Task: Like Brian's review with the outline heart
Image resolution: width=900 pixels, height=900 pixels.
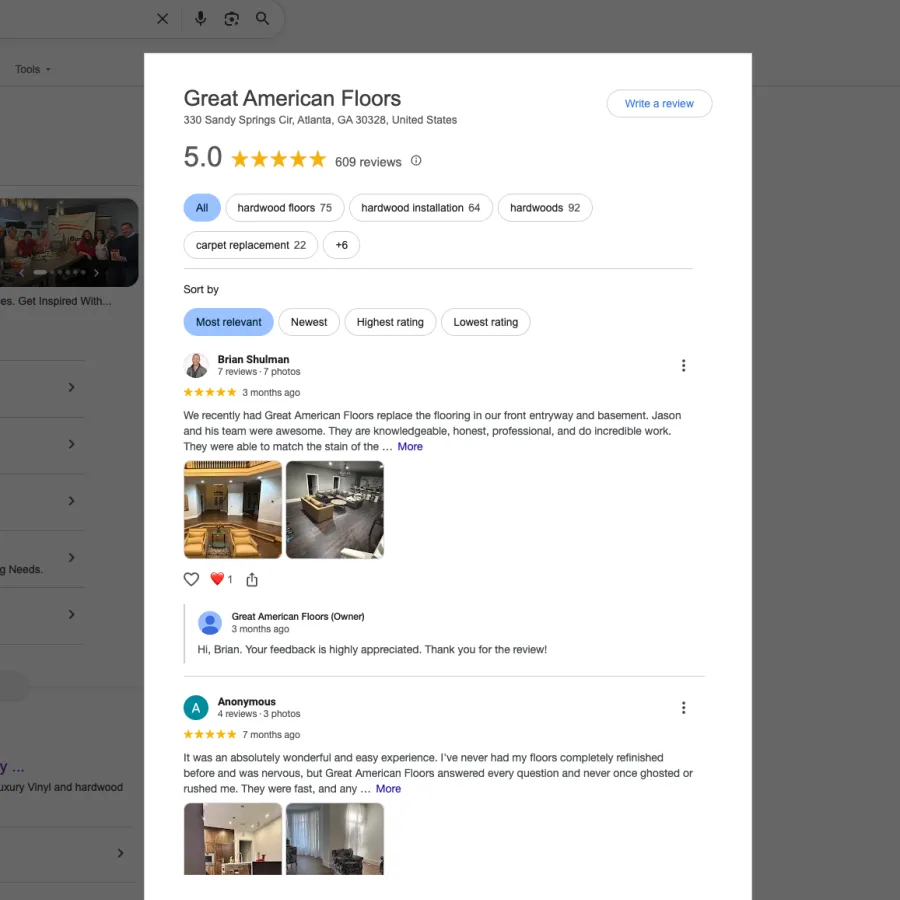Action: [x=191, y=580]
